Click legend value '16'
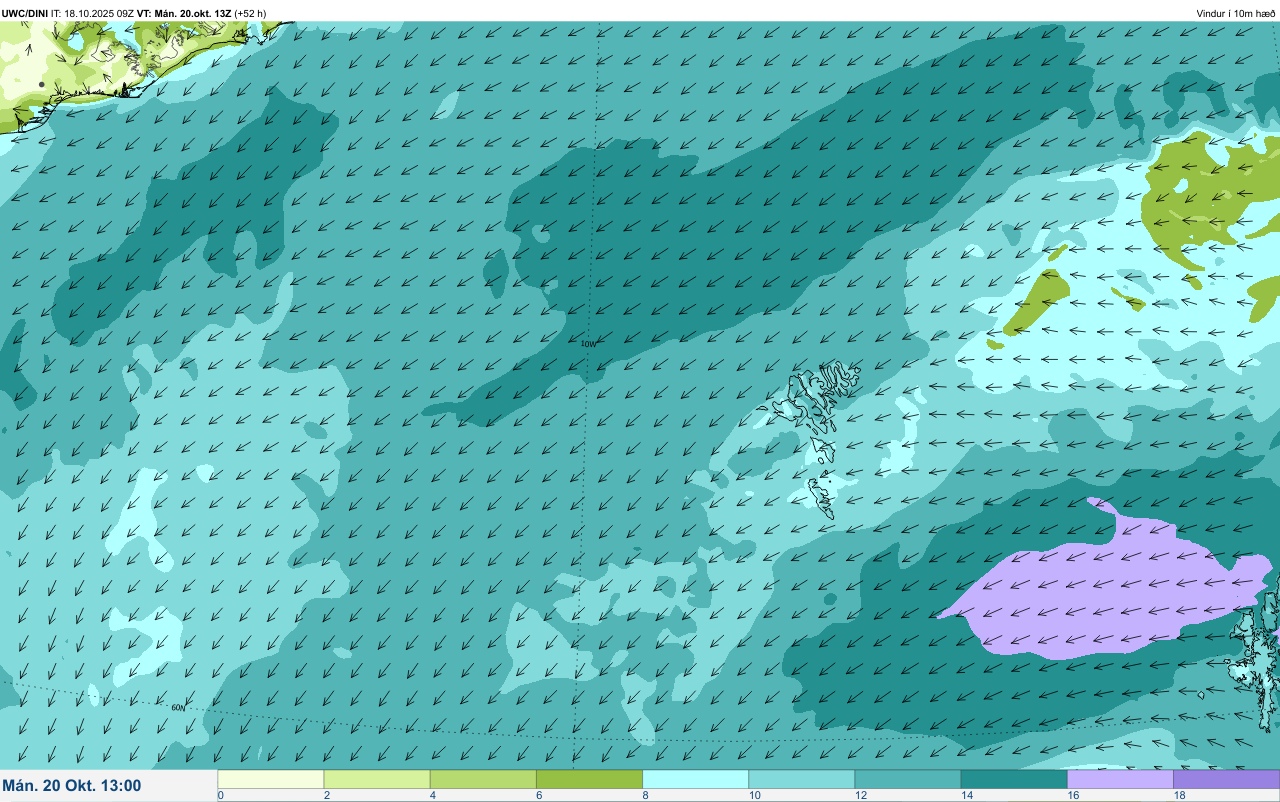The height and width of the screenshot is (802, 1280). coord(1073,796)
